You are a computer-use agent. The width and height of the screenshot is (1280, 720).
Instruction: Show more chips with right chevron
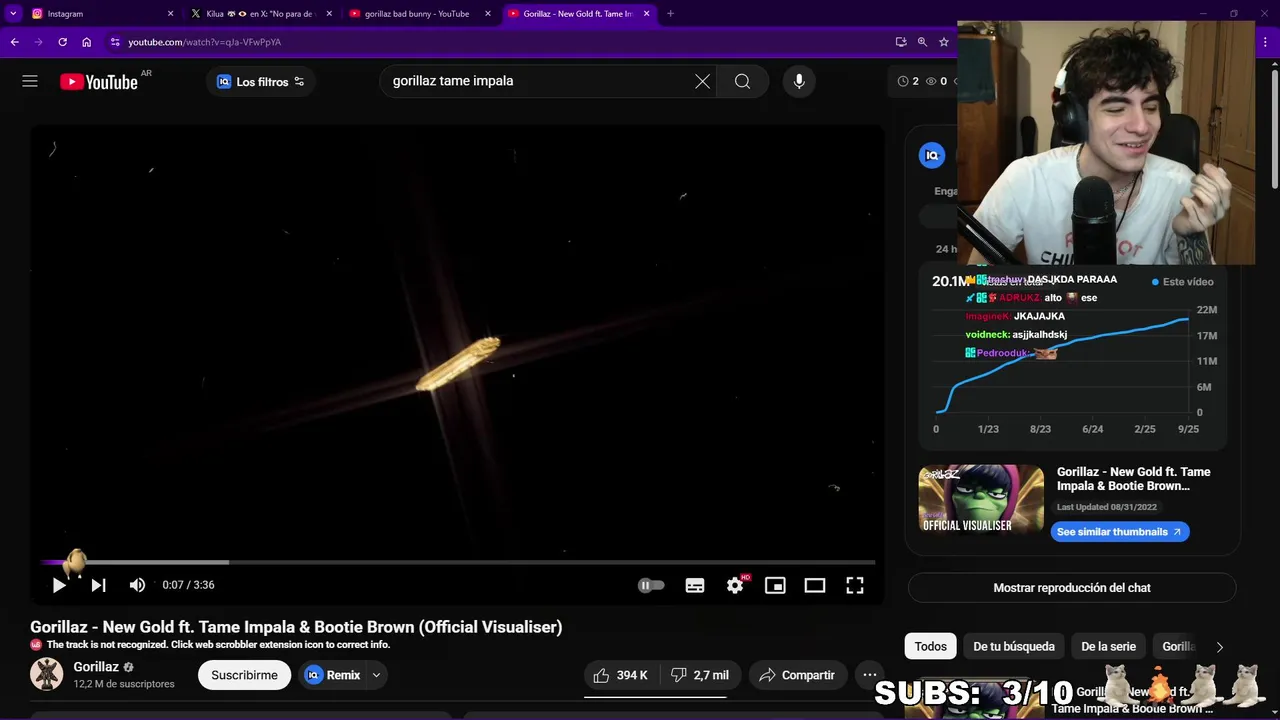1219,647
